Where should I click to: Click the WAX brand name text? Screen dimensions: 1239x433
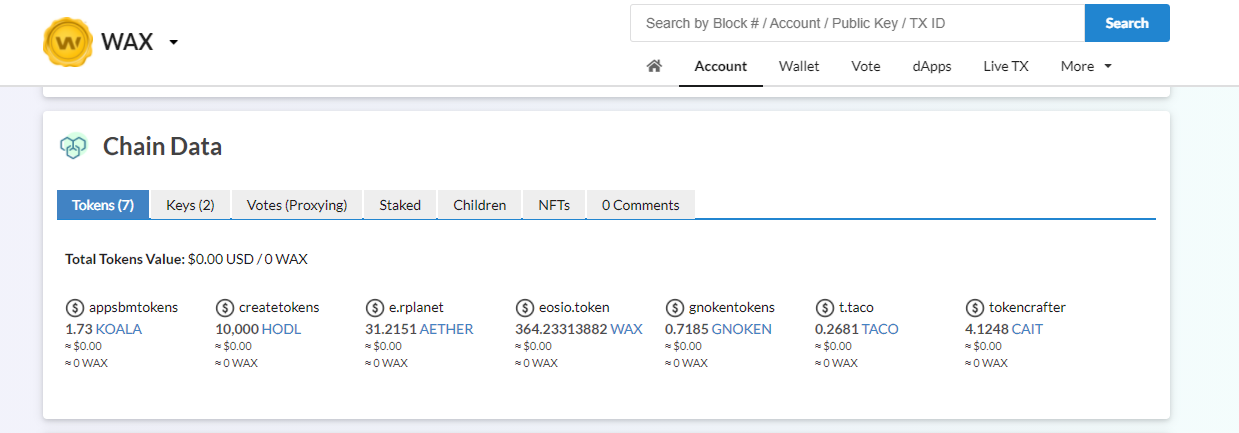pos(127,43)
